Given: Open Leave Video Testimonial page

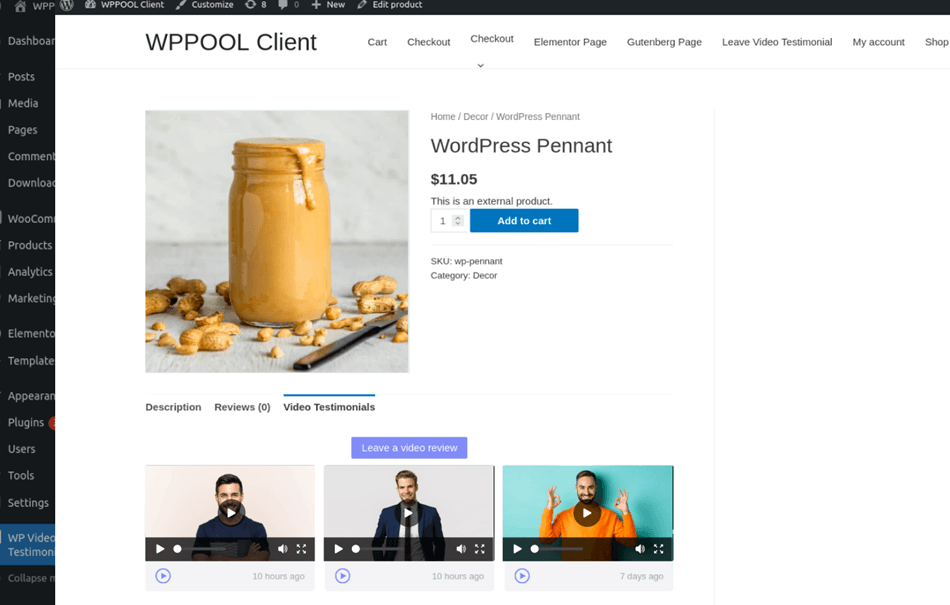Looking at the screenshot, I should coord(777,42).
